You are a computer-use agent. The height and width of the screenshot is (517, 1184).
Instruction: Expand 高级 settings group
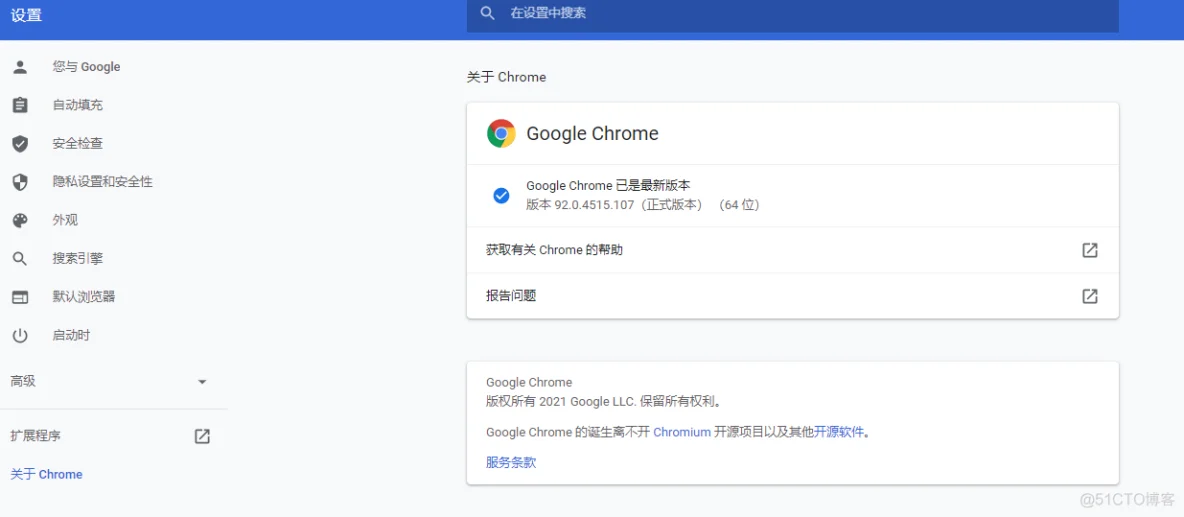click(113, 382)
